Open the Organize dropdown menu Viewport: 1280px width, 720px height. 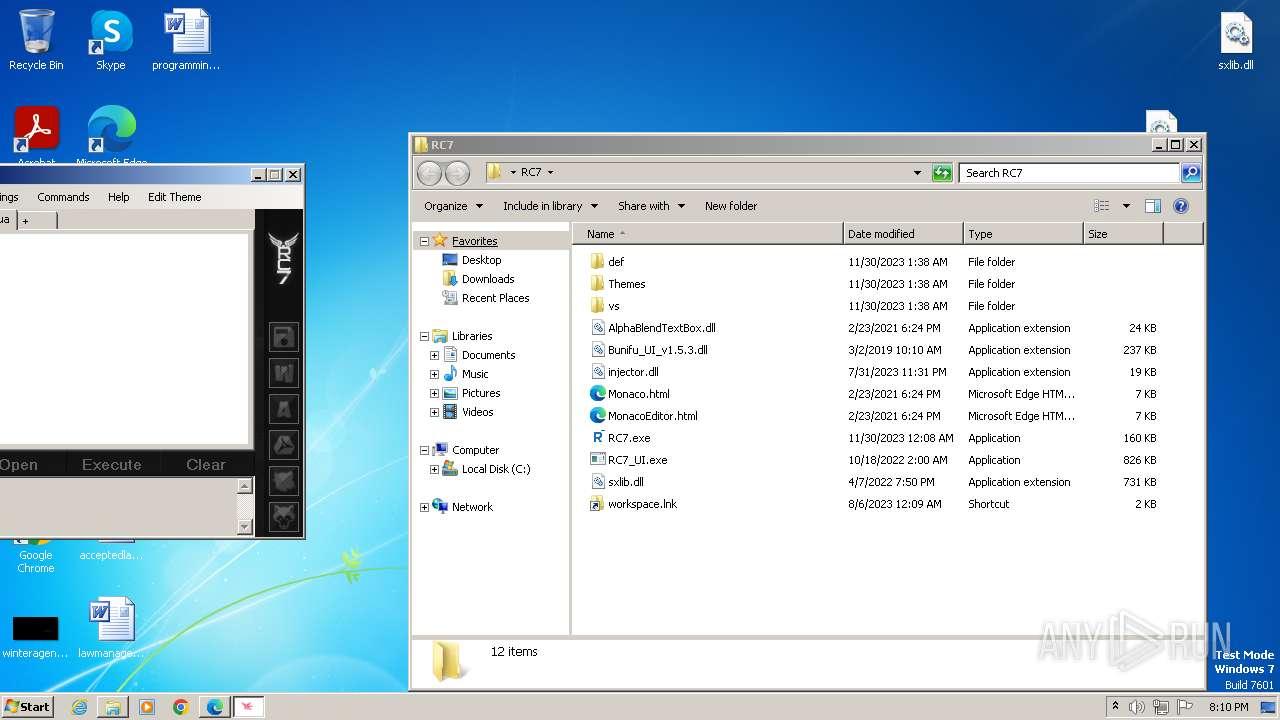coord(453,206)
